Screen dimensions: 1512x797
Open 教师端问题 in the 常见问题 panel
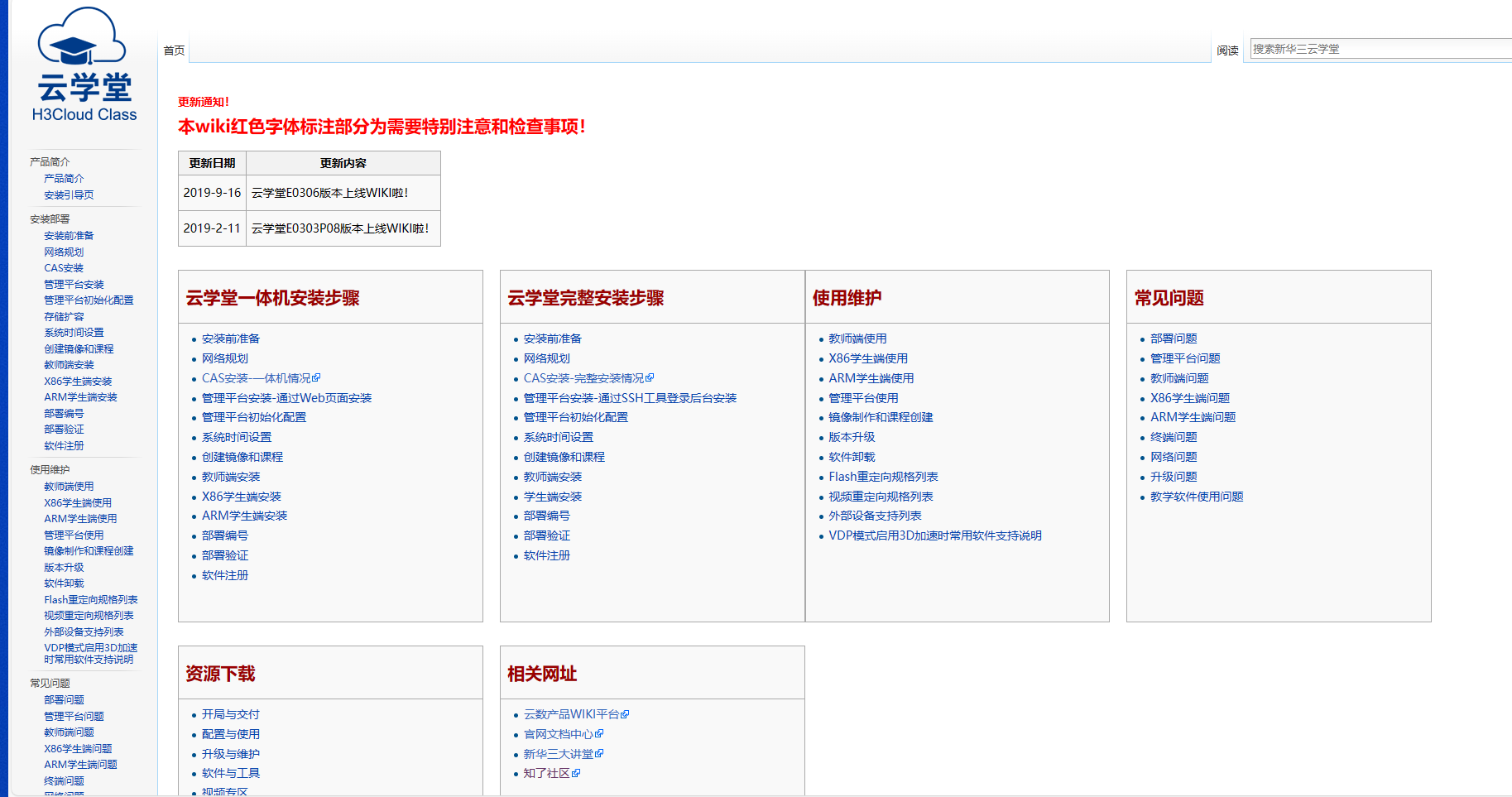tap(1179, 378)
